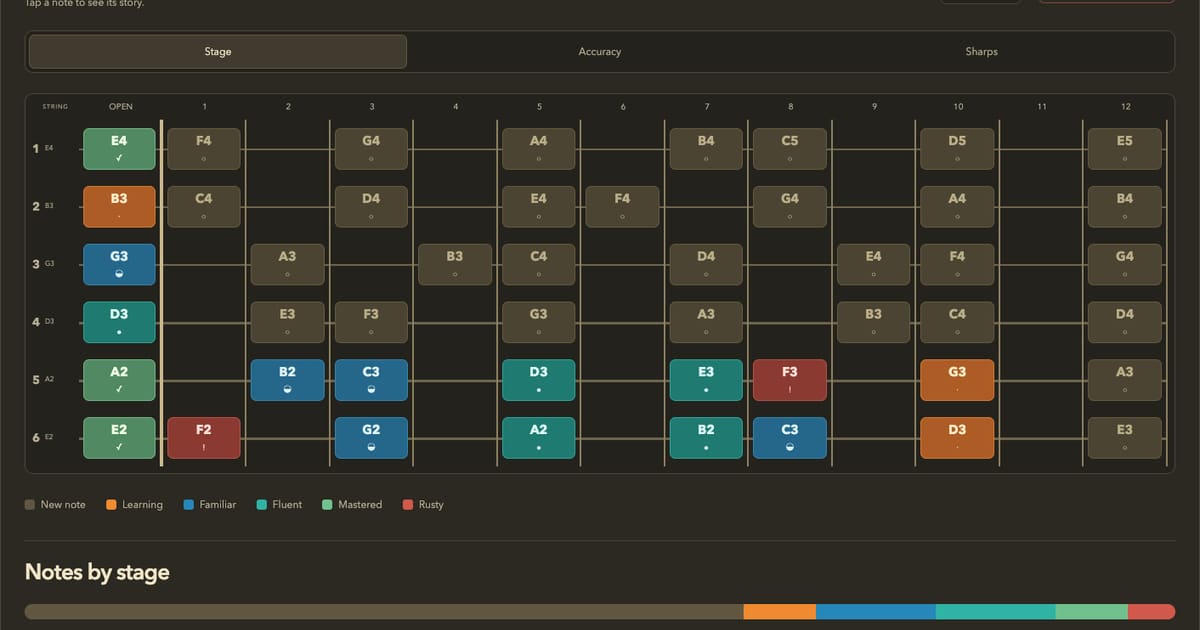Click the Rusty legend entry

tap(423, 505)
